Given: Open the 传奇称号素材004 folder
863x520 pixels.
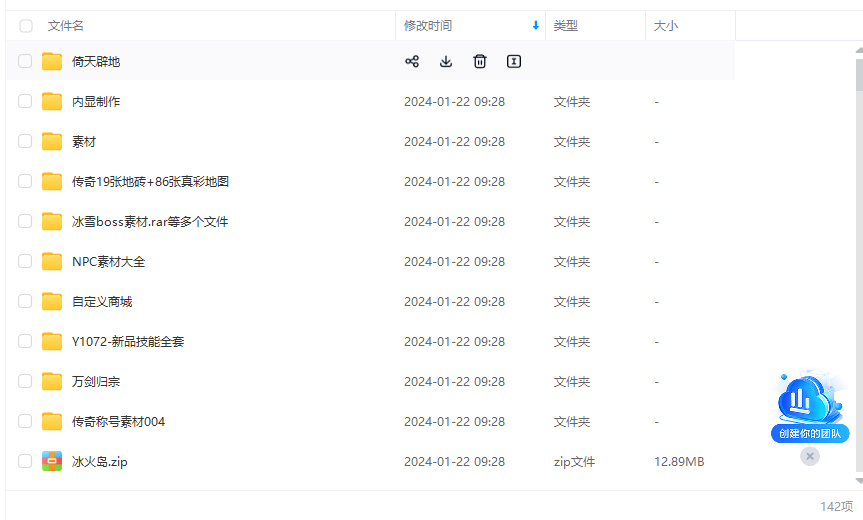Looking at the screenshot, I should (118, 422).
